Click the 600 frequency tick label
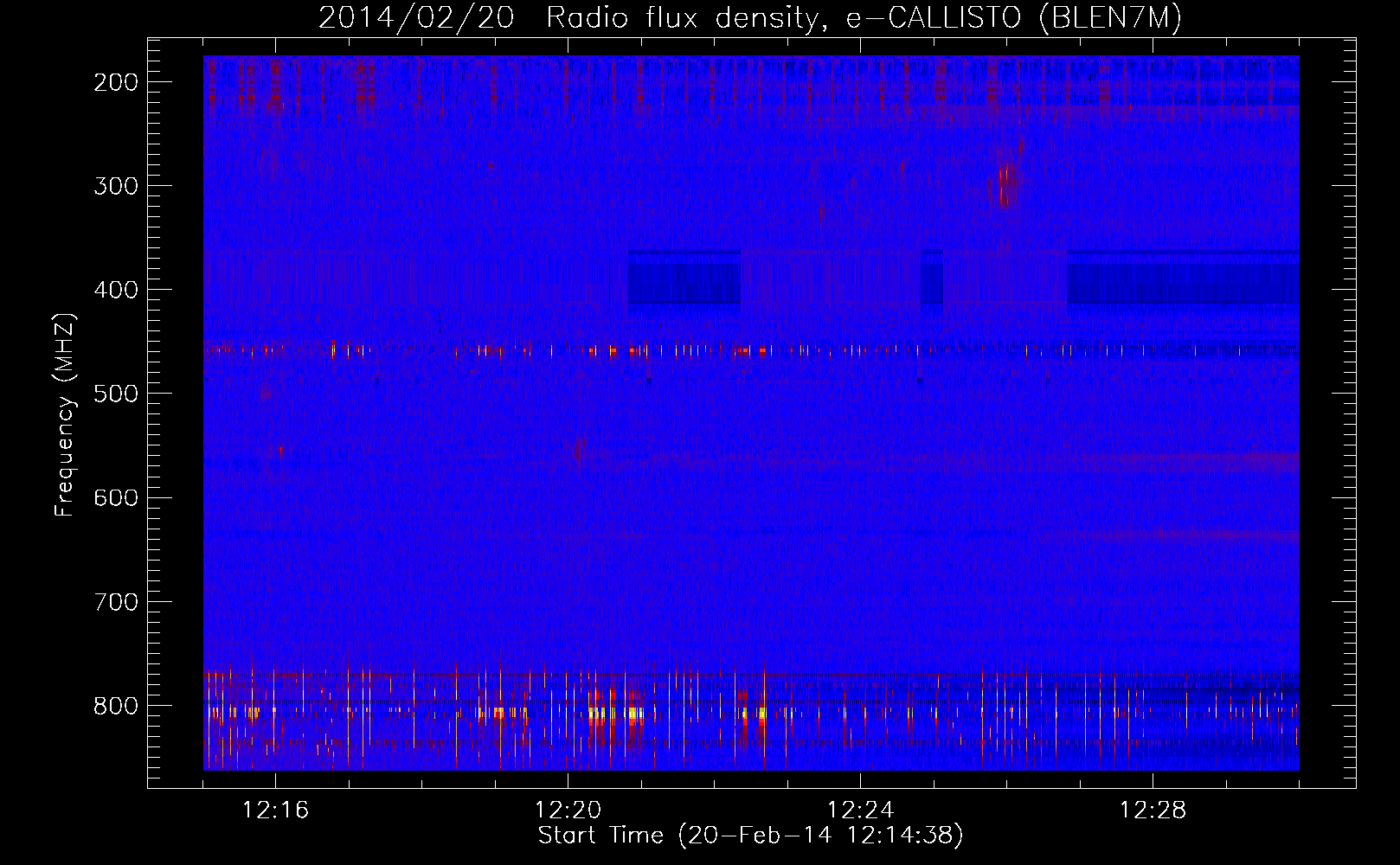Screen dimensions: 1400x865 115,497
